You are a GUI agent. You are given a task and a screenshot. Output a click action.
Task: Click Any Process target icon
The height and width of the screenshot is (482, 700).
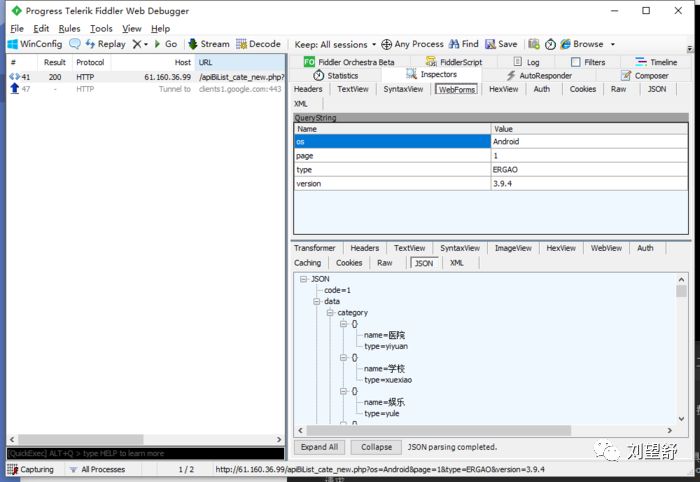386,44
